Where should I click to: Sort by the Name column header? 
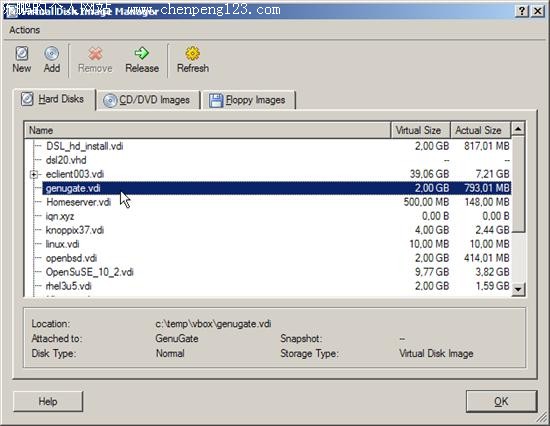[207, 130]
